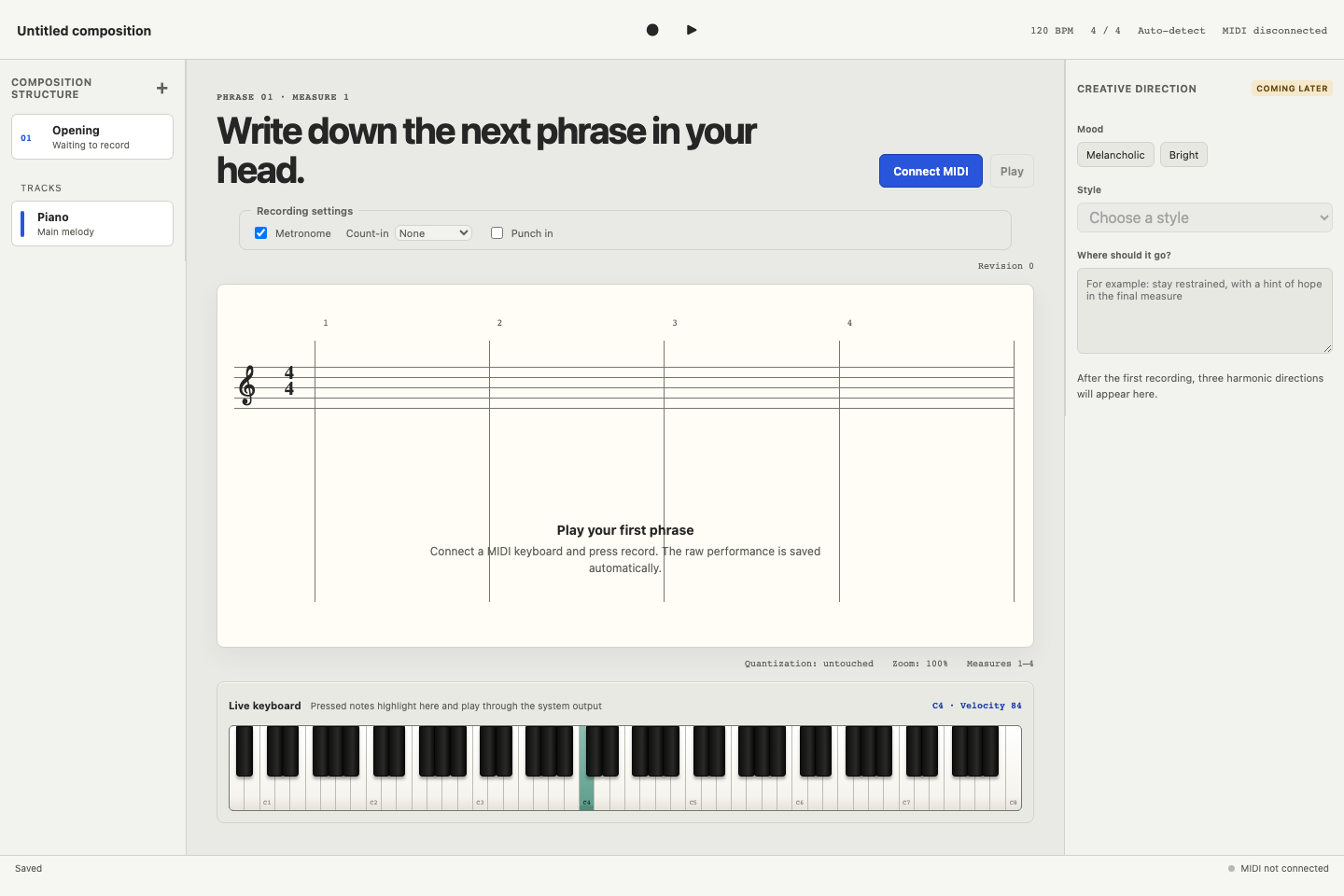Click the 120 BPM tempo value
Viewport: 1344px width, 896px height.
coord(1052,31)
